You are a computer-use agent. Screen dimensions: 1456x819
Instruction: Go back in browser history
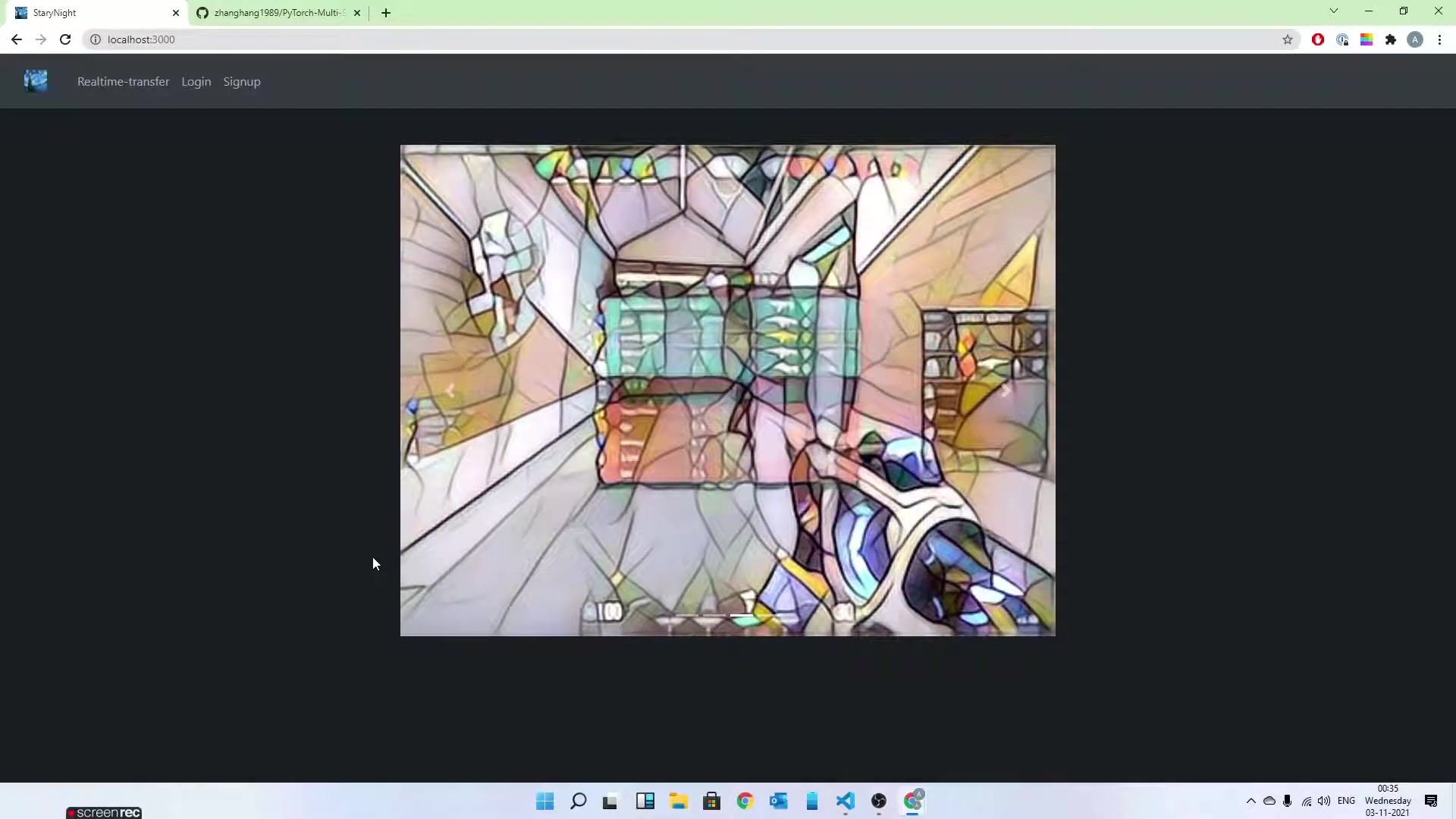(17, 39)
